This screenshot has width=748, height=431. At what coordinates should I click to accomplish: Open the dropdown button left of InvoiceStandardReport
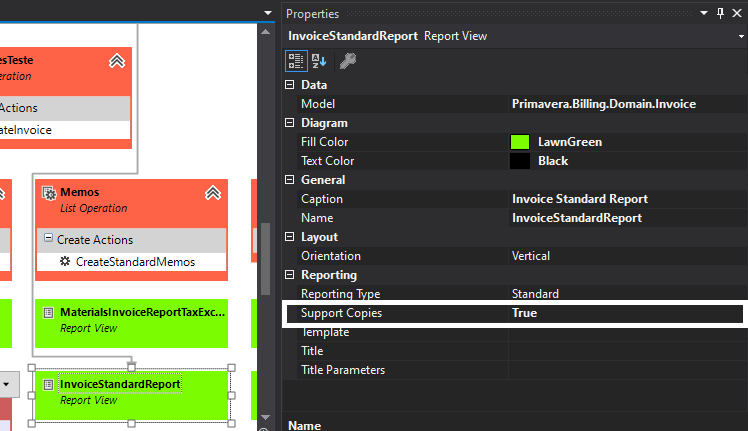point(6,384)
